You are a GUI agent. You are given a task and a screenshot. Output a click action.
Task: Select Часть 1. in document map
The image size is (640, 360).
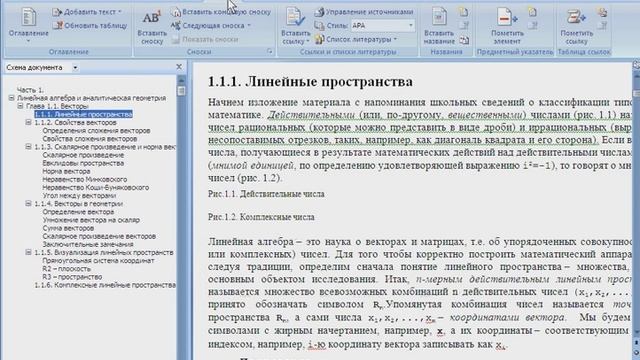click(30, 90)
